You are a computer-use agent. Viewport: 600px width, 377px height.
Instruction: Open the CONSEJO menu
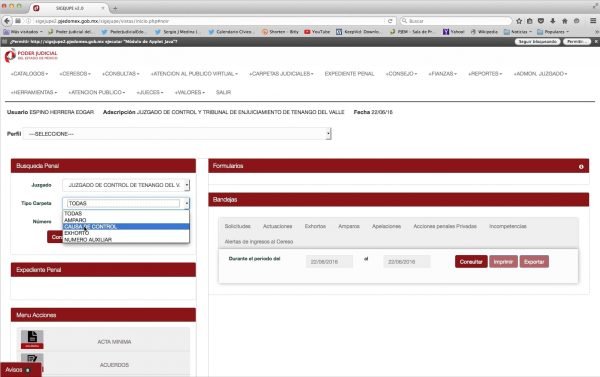coord(401,73)
